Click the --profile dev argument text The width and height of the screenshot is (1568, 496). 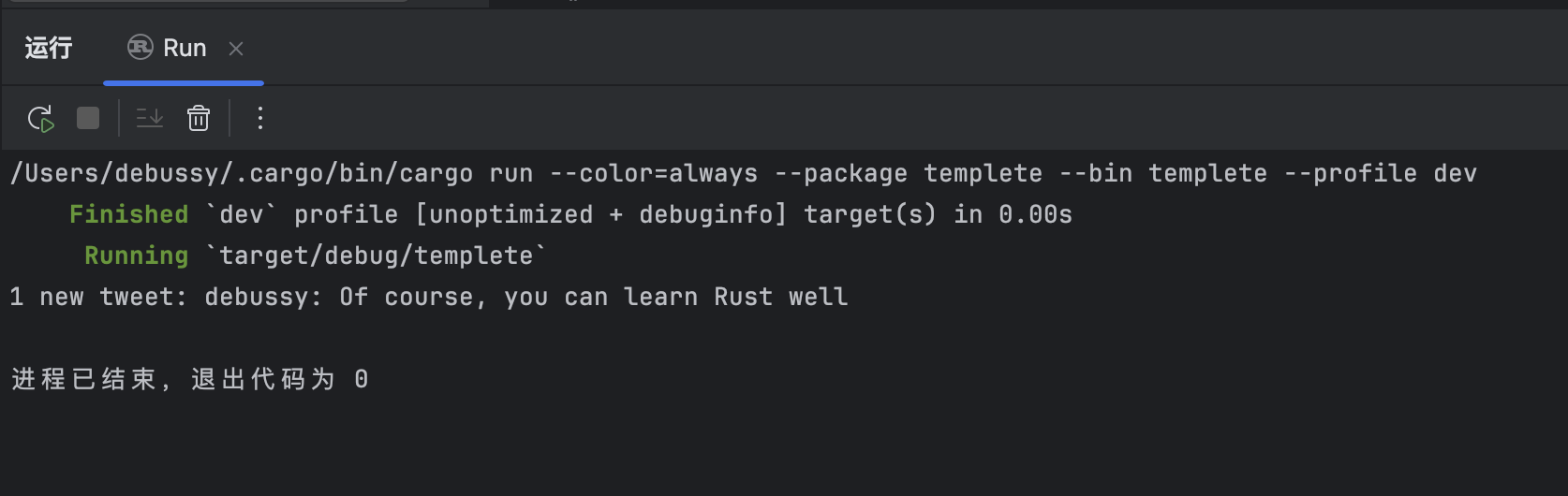pyautogui.click(x=1380, y=174)
